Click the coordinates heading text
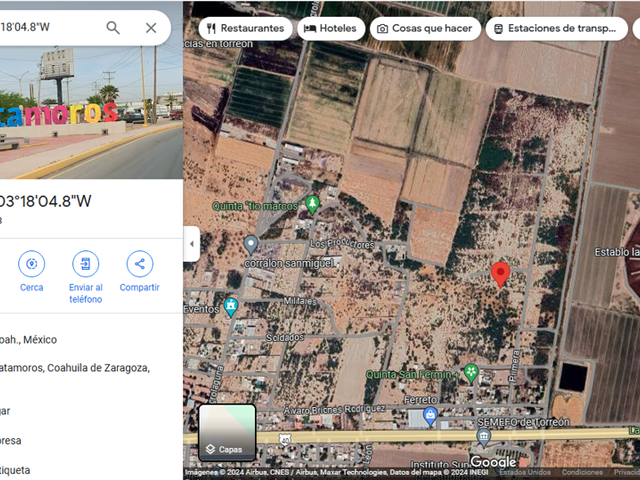640x480 pixels. click(46, 201)
